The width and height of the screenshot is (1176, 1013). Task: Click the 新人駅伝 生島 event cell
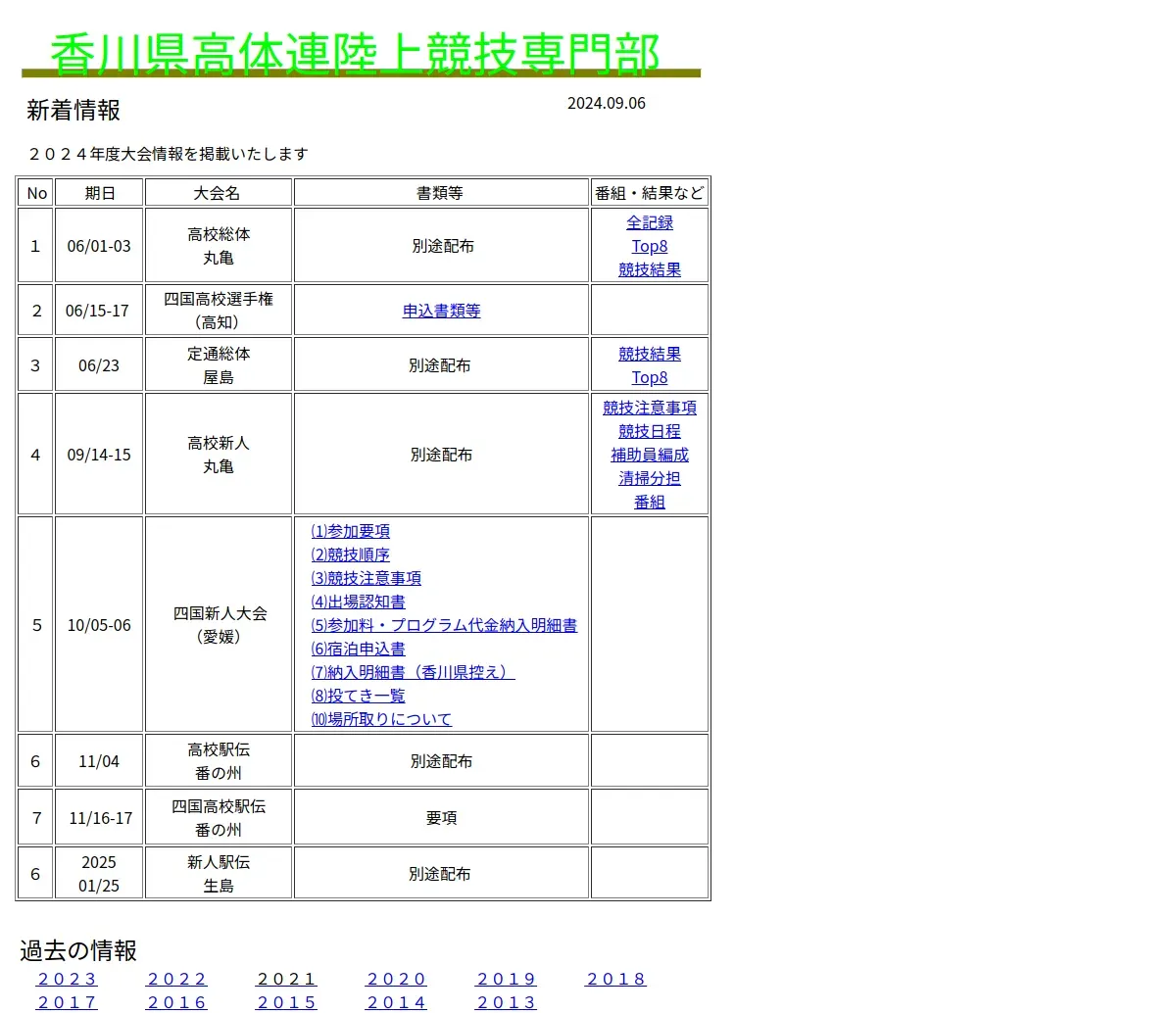(219, 874)
